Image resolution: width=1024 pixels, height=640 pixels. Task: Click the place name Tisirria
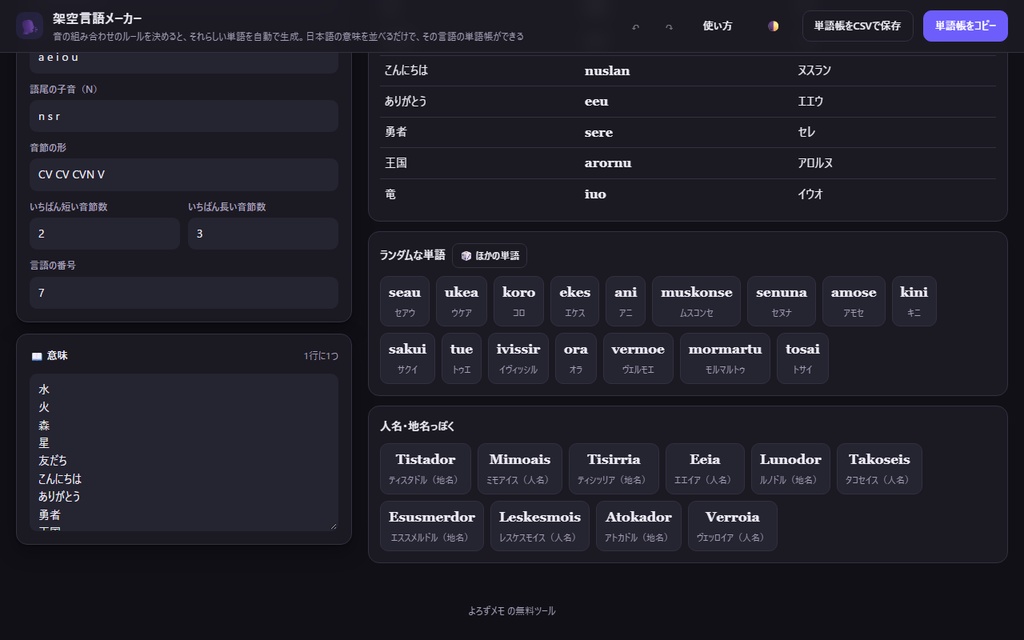click(614, 469)
